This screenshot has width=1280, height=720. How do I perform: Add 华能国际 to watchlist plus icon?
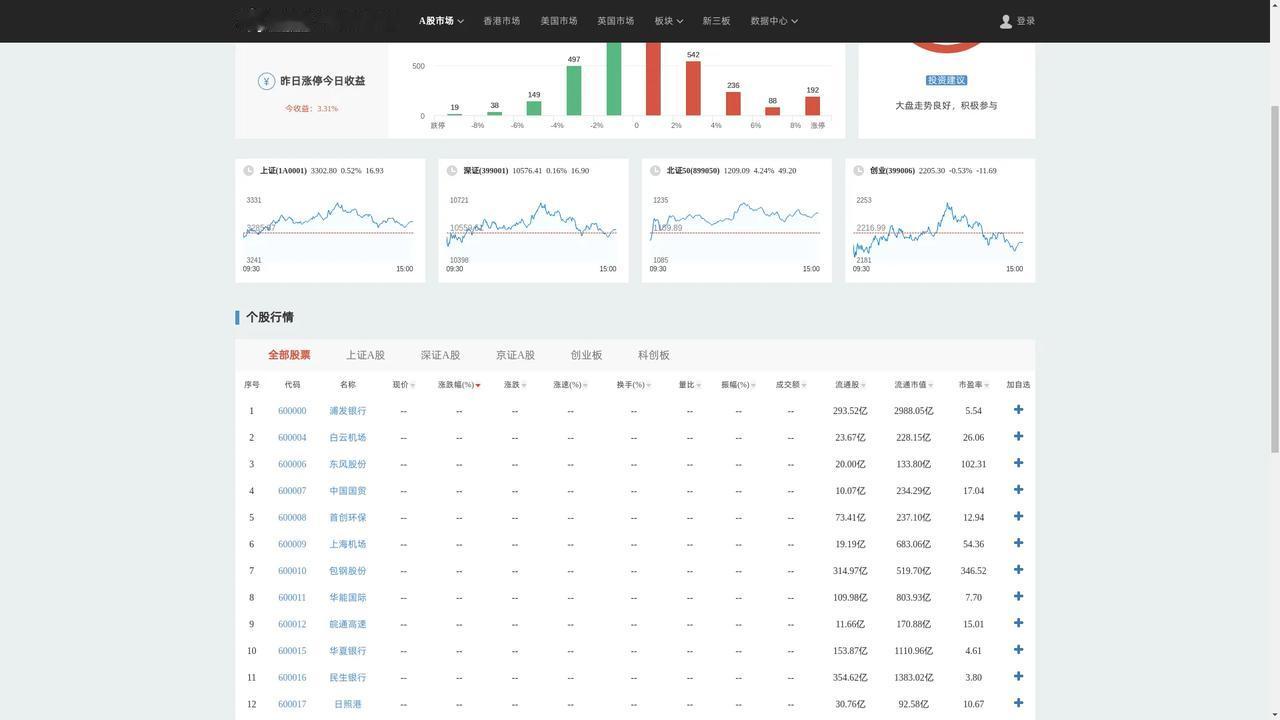pos(1018,597)
